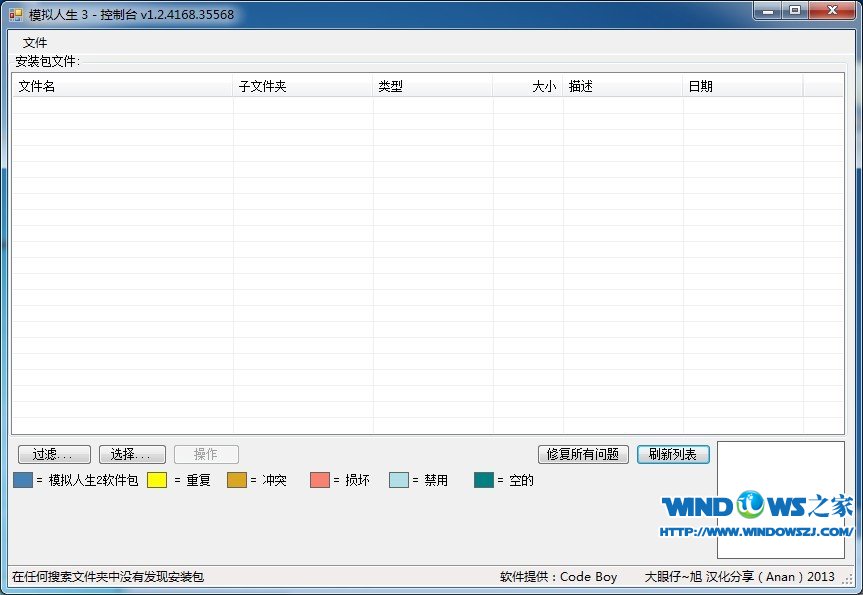Click the blue 模拟人生2软件包 color swatch
863x595 pixels.
pos(23,480)
